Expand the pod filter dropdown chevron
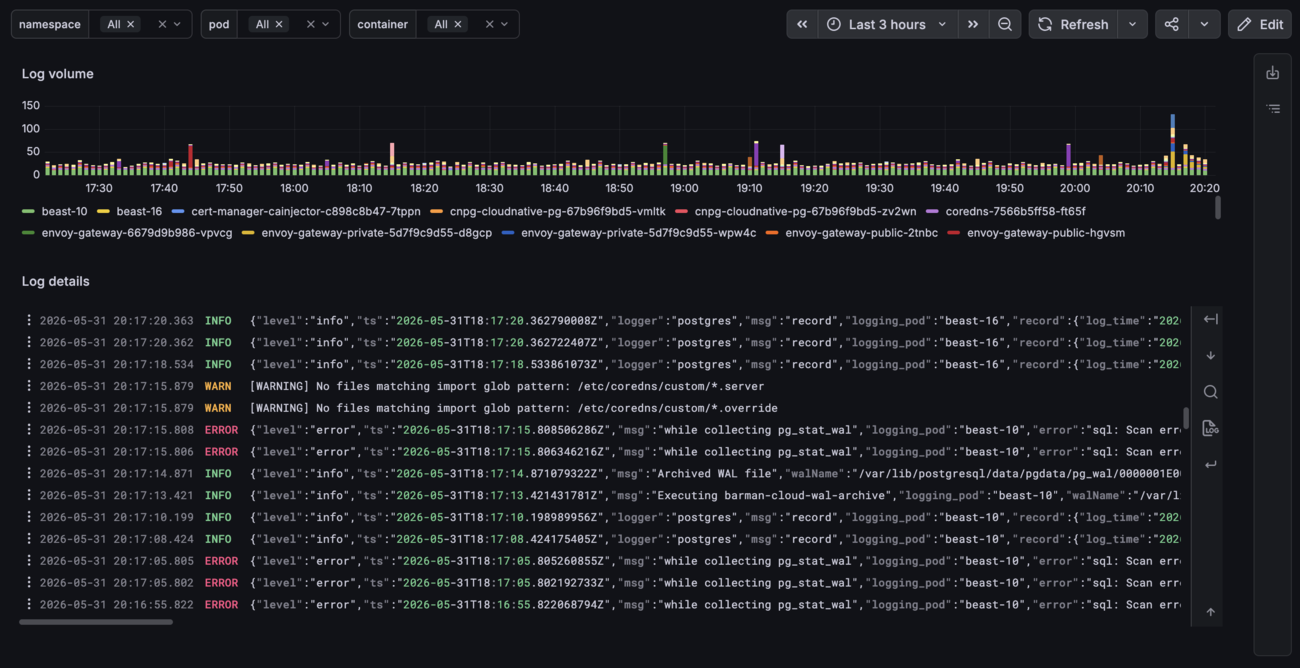The height and width of the screenshot is (668, 1300). click(x=325, y=24)
